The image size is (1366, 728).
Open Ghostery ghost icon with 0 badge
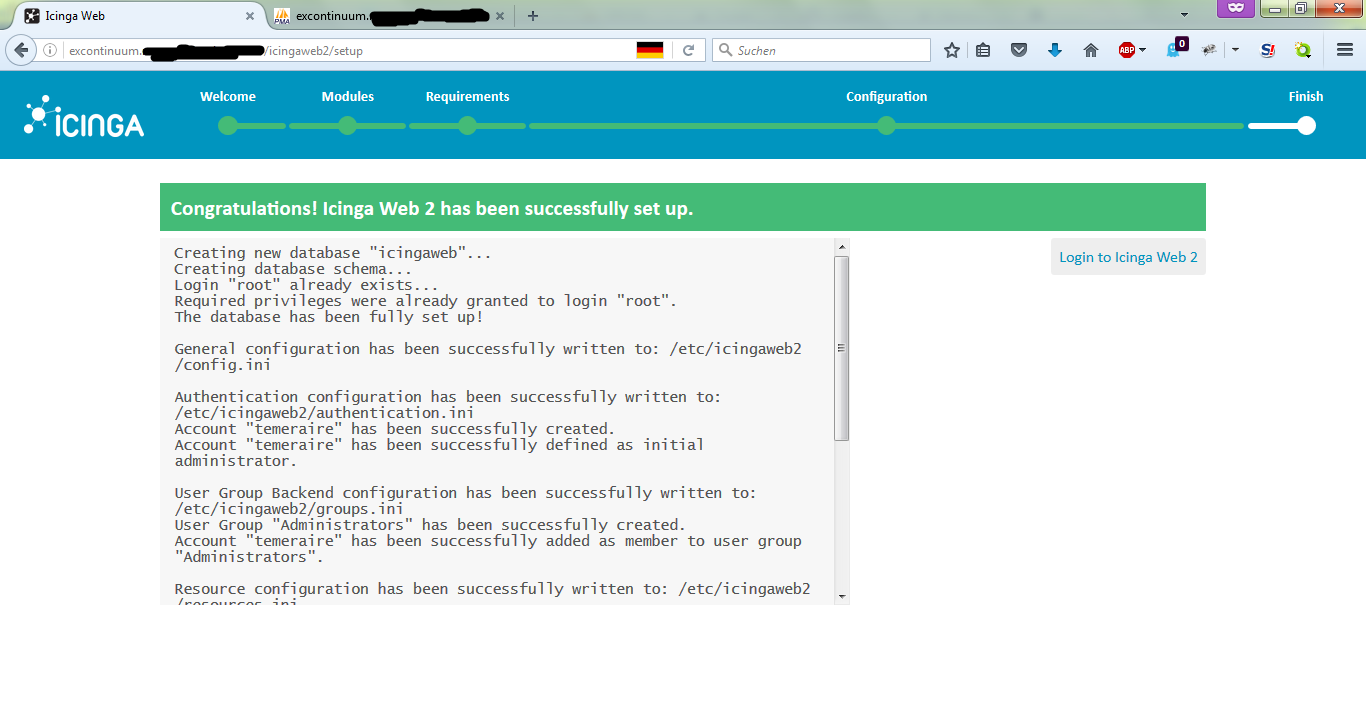pos(1176,48)
